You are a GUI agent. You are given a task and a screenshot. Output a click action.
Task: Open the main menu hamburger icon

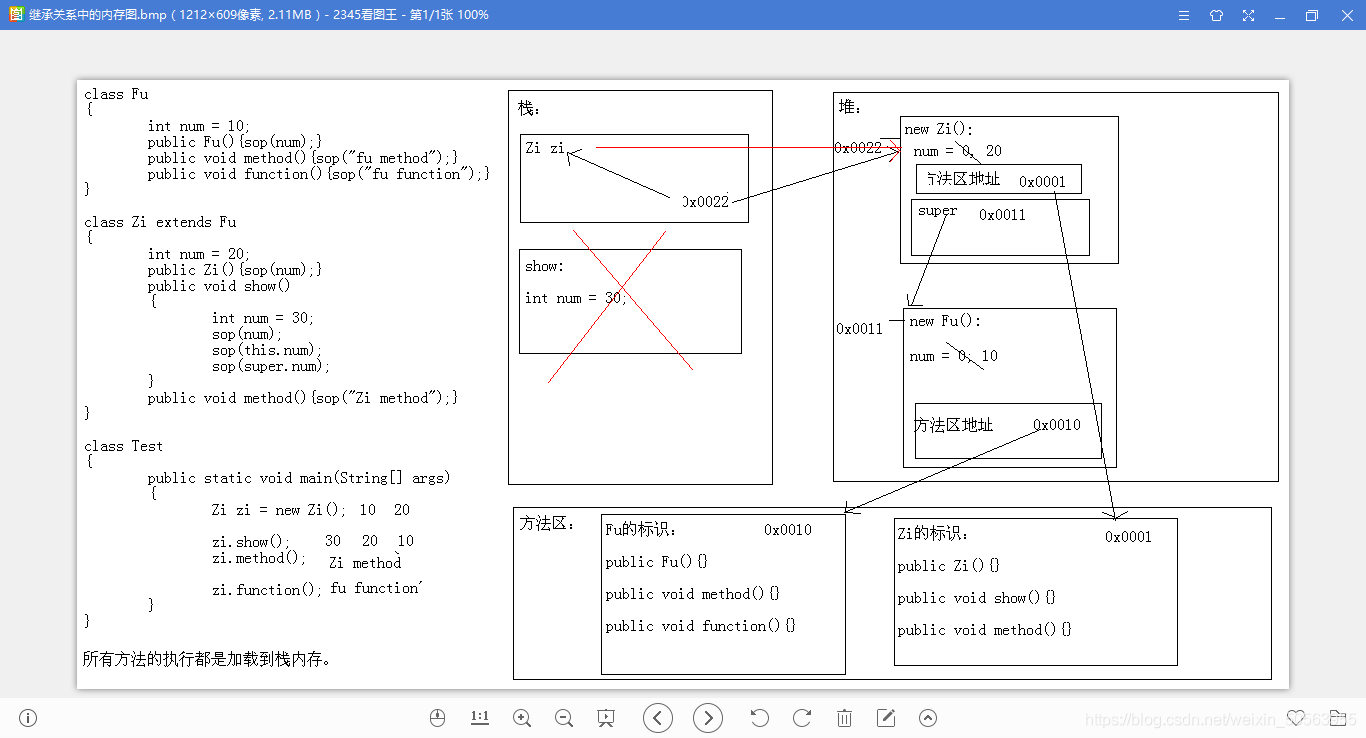1184,15
